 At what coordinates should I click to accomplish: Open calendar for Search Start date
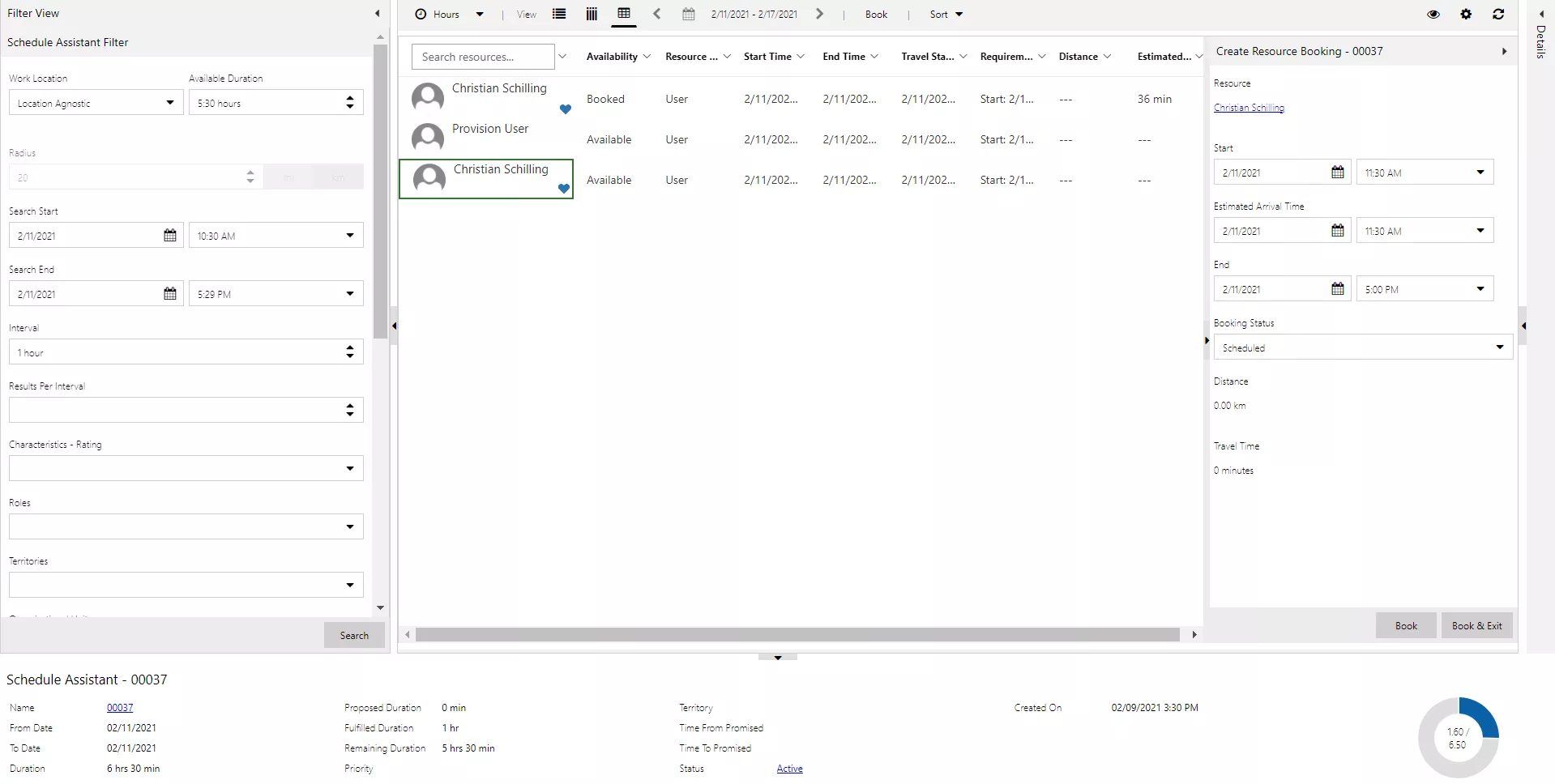click(170, 236)
